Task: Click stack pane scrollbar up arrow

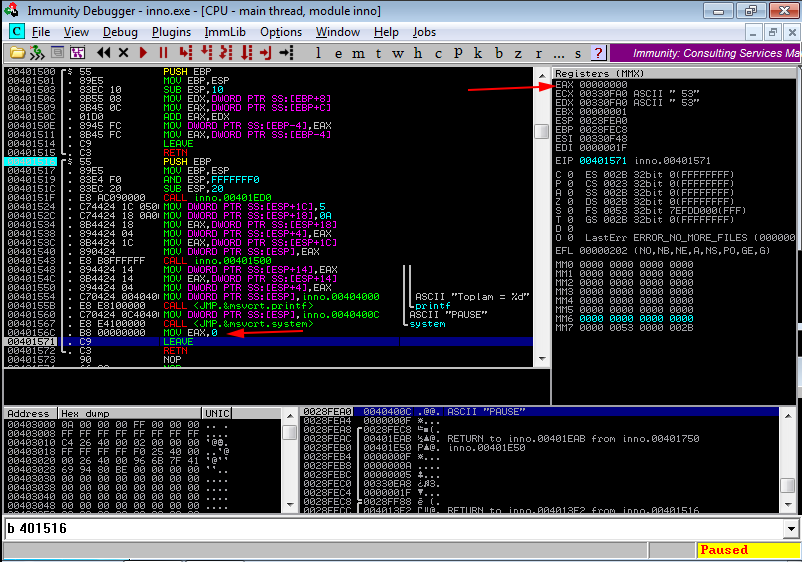Action: pos(788,416)
